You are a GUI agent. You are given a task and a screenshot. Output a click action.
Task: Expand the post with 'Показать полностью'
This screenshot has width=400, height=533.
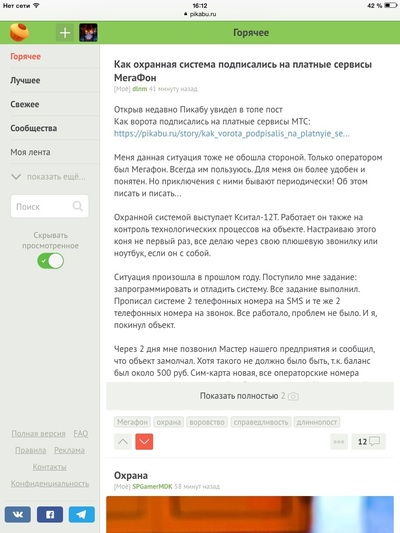(250, 396)
